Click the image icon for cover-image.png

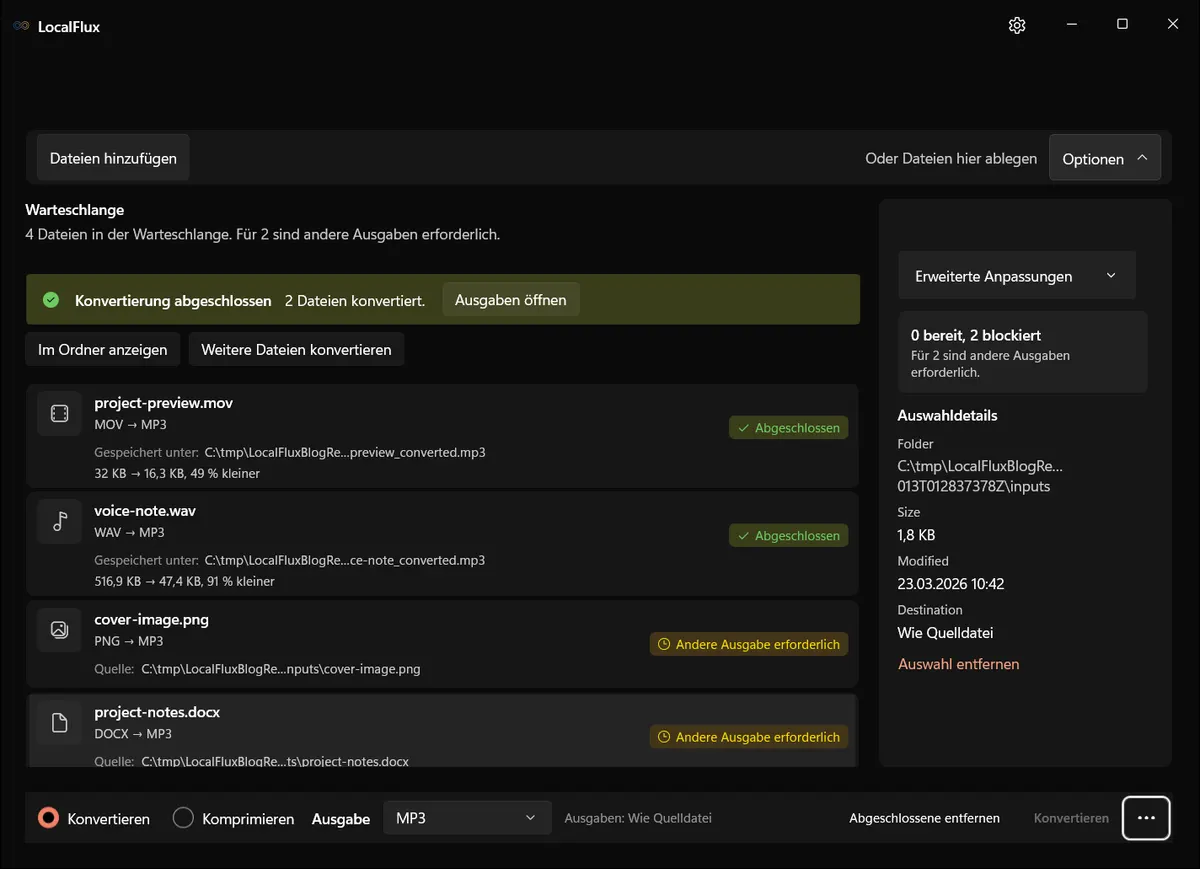coord(59,630)
